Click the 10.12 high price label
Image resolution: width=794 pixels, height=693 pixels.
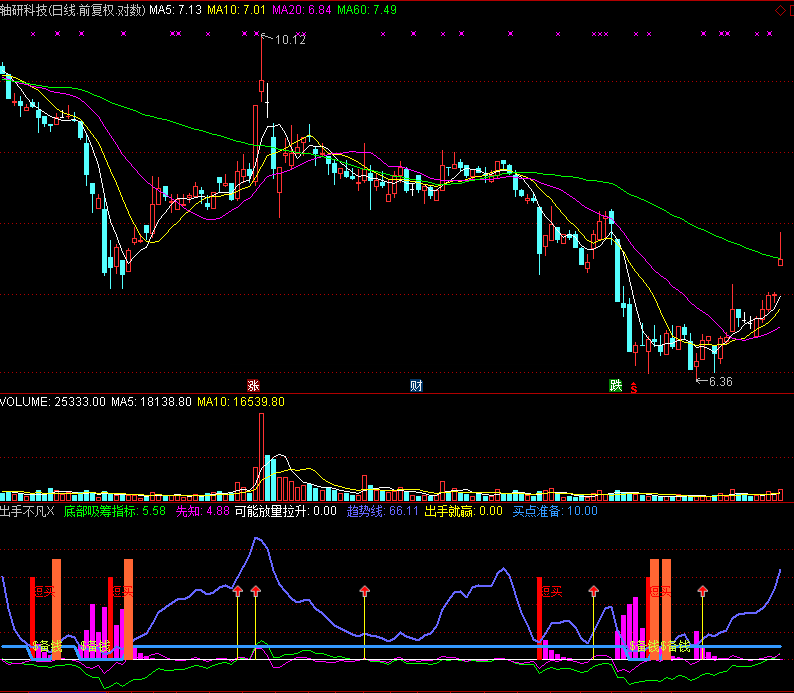coord(290,39)
